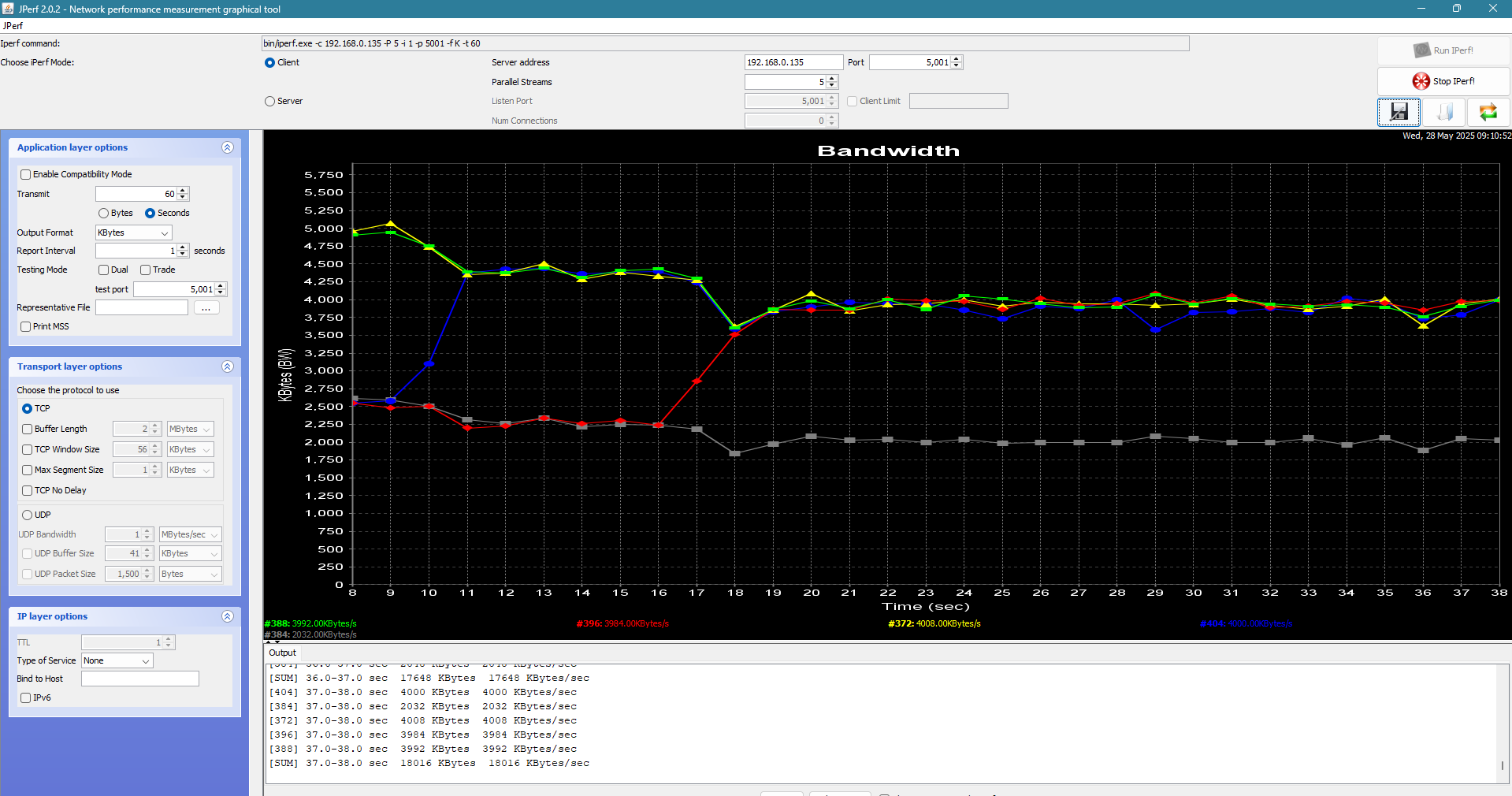Click the Iperf command text field
Viewport: 1512px width, 796px height.
click(x=725, y=43)
